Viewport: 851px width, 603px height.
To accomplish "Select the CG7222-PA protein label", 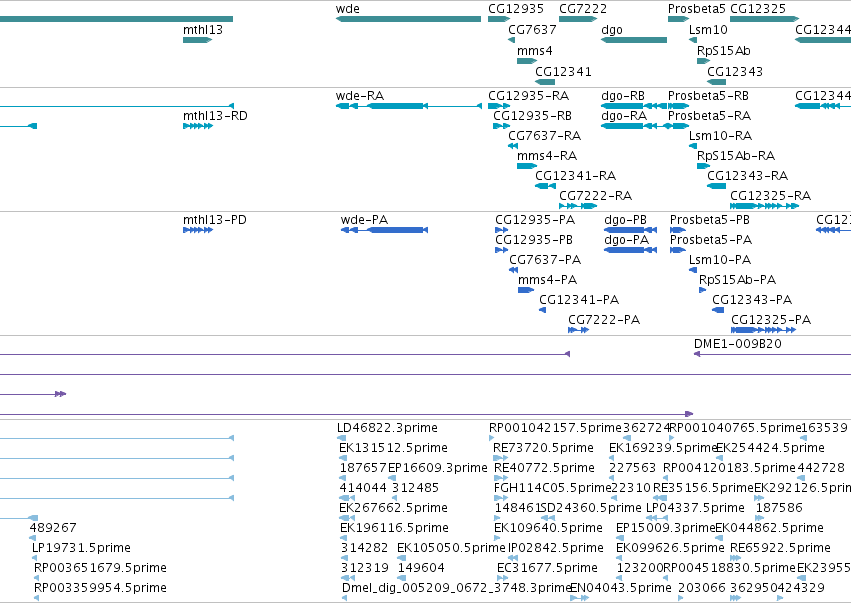I will (604, 320).
